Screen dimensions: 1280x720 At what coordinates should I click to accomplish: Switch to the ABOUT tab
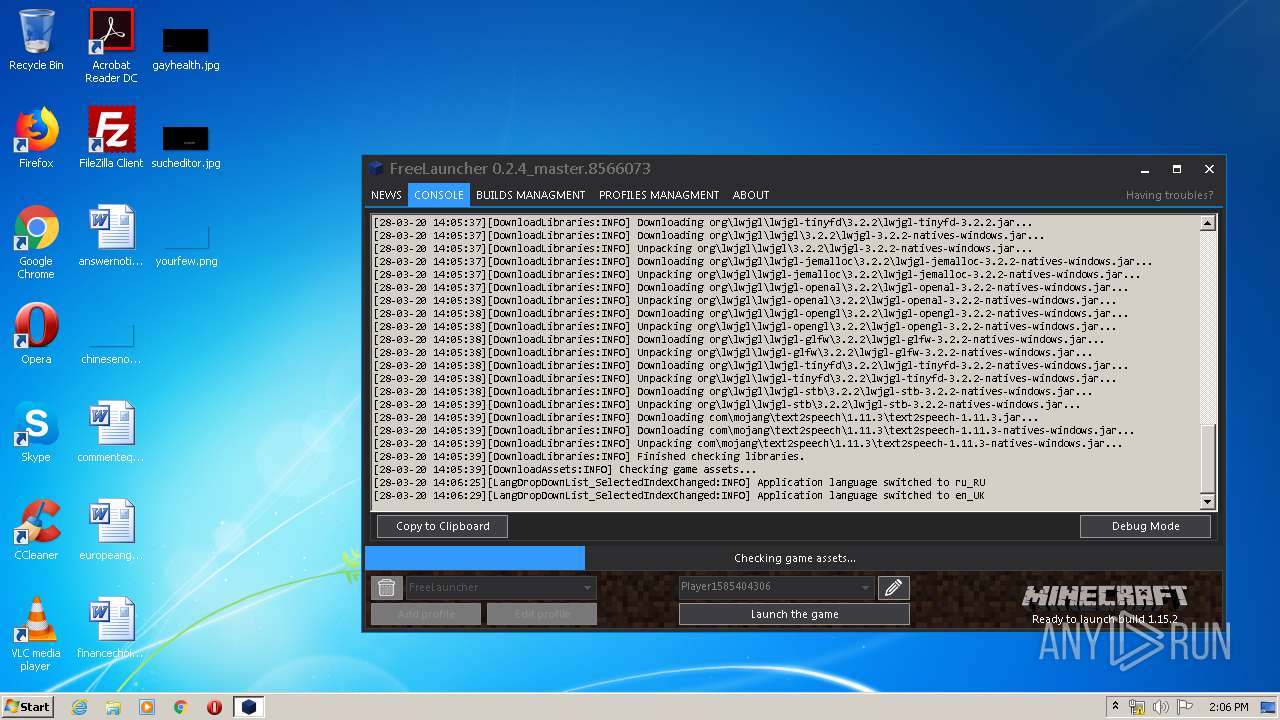point(751,195)
